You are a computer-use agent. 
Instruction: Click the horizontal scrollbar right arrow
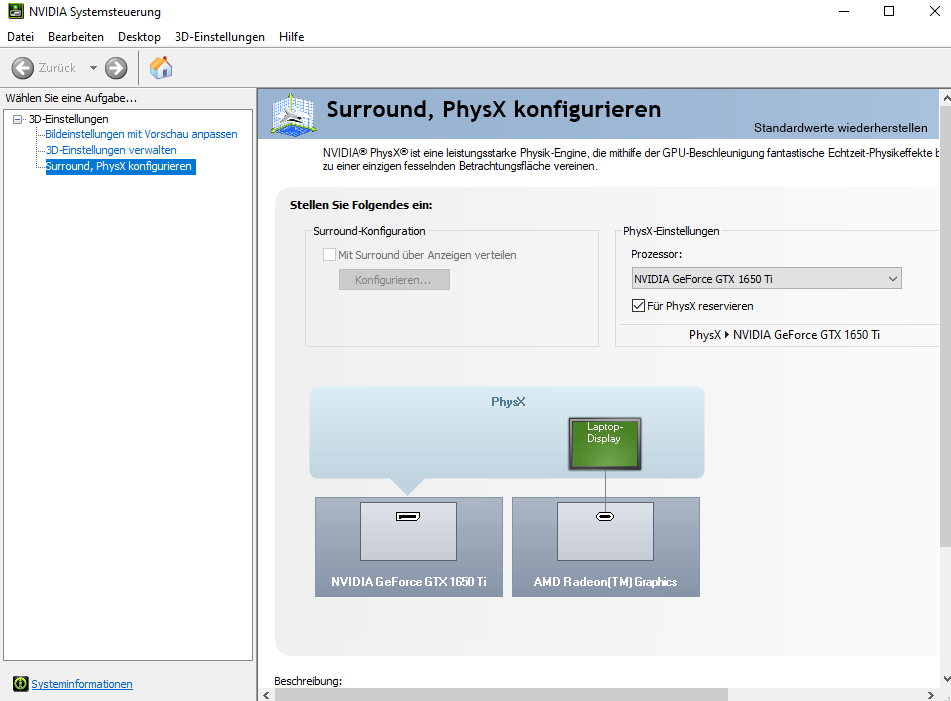[x=931, y=695]
